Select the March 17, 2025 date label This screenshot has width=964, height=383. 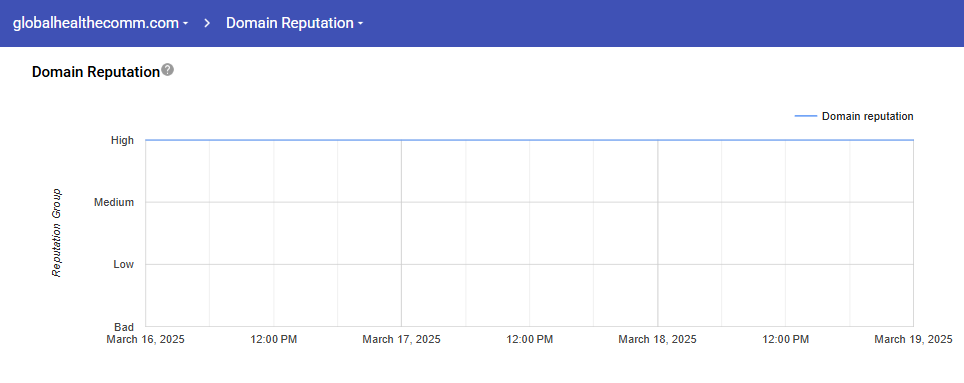pyautogui.click(x=401, y=339)
